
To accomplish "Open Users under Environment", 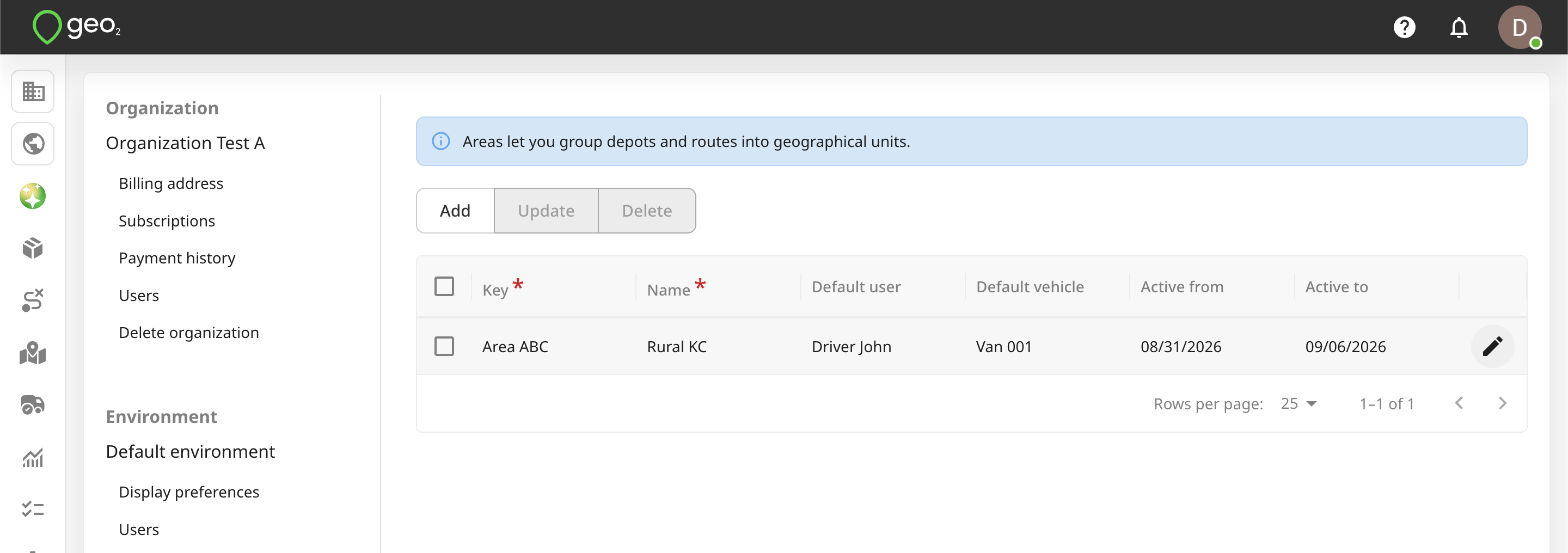I will click(139, 530).
